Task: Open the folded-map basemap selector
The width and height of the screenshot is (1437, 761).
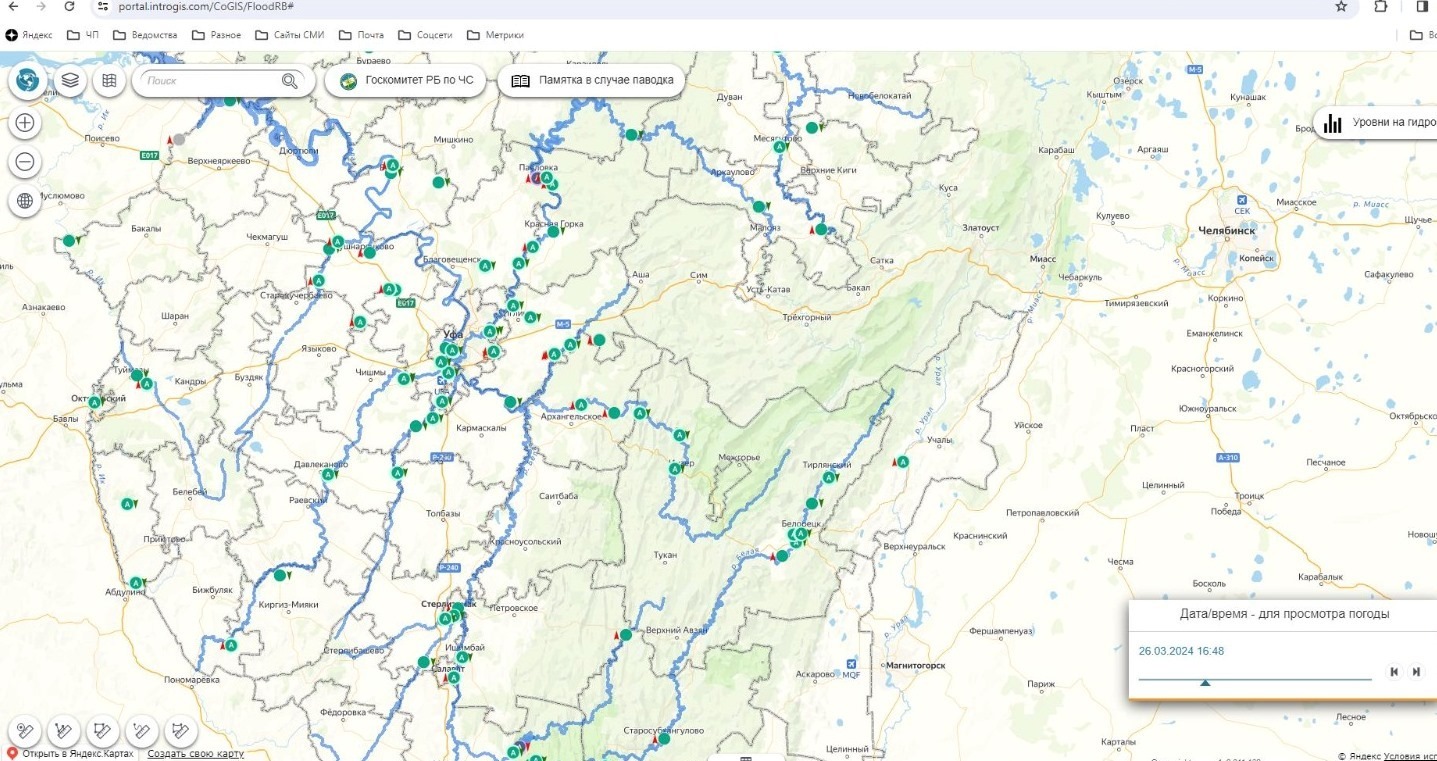Action: [109, 80]
